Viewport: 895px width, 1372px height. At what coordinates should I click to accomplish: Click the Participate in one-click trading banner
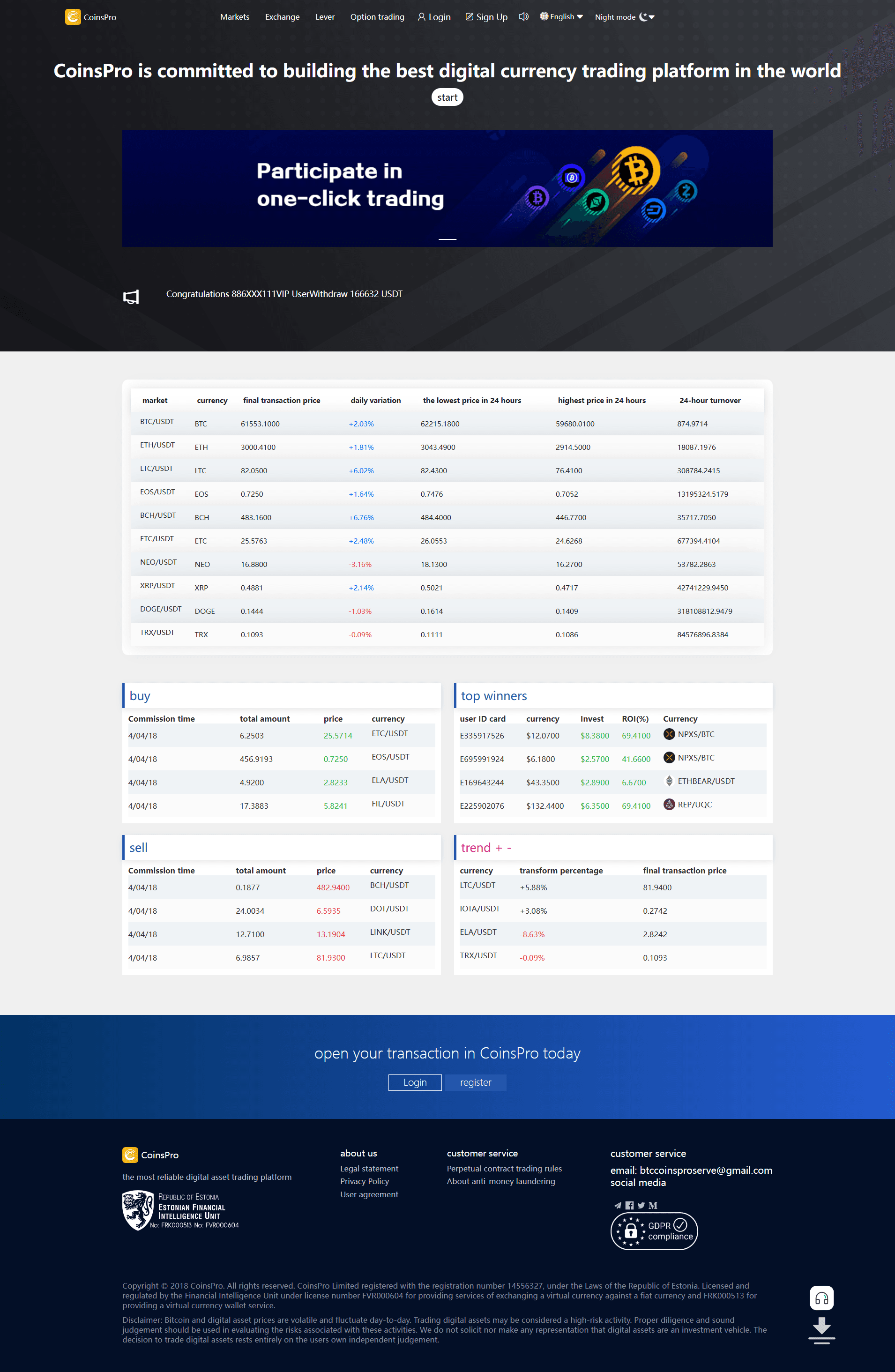click(x=447, y=188)
